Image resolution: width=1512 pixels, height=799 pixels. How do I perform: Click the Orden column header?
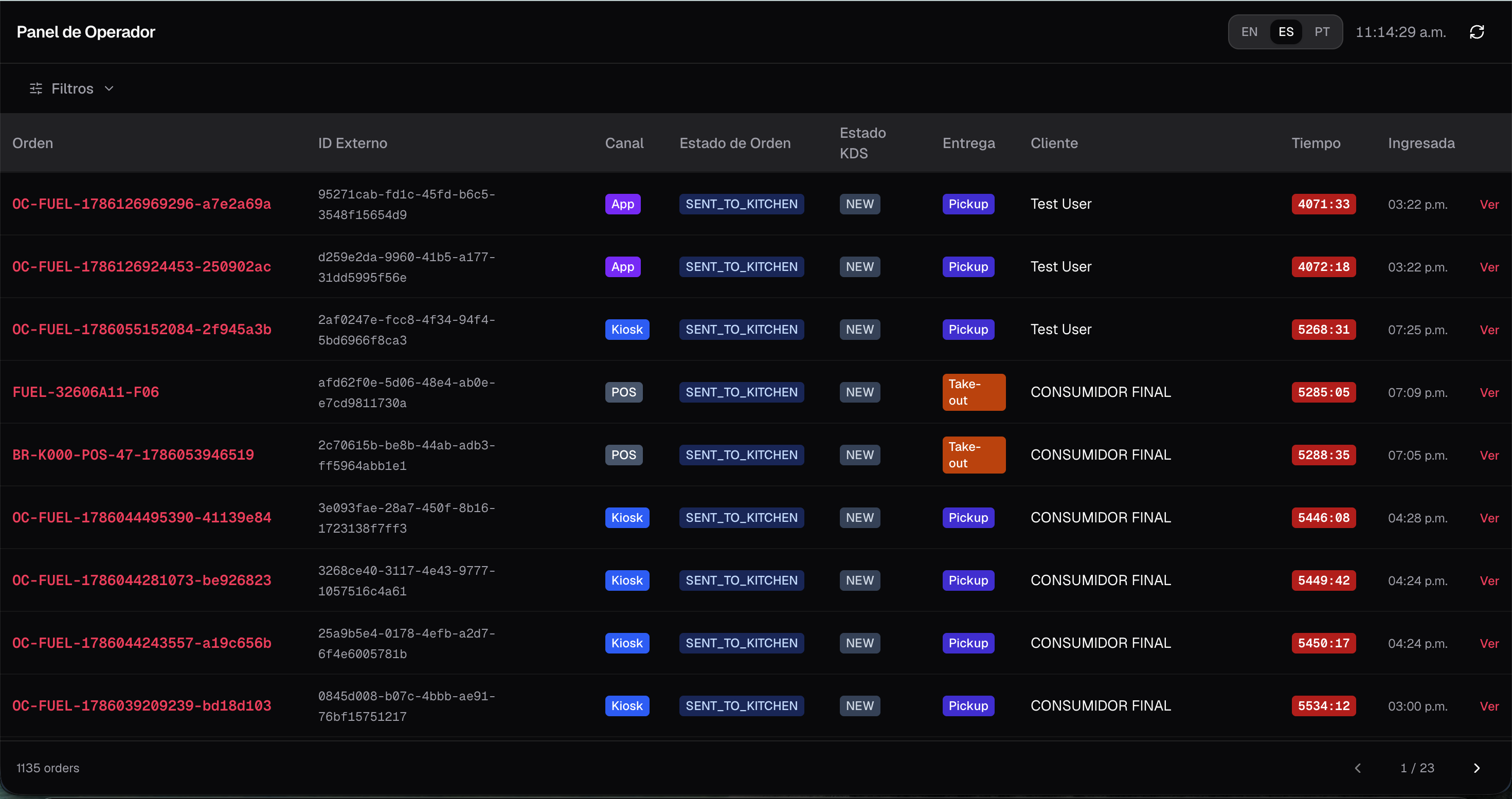coord(33,143)
